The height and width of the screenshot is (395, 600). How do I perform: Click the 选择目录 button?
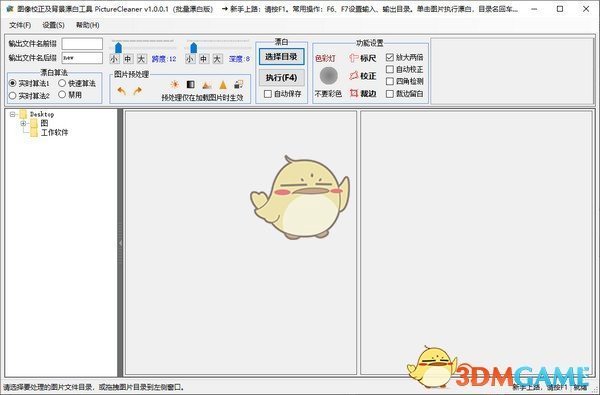click(x=282, y=57)
